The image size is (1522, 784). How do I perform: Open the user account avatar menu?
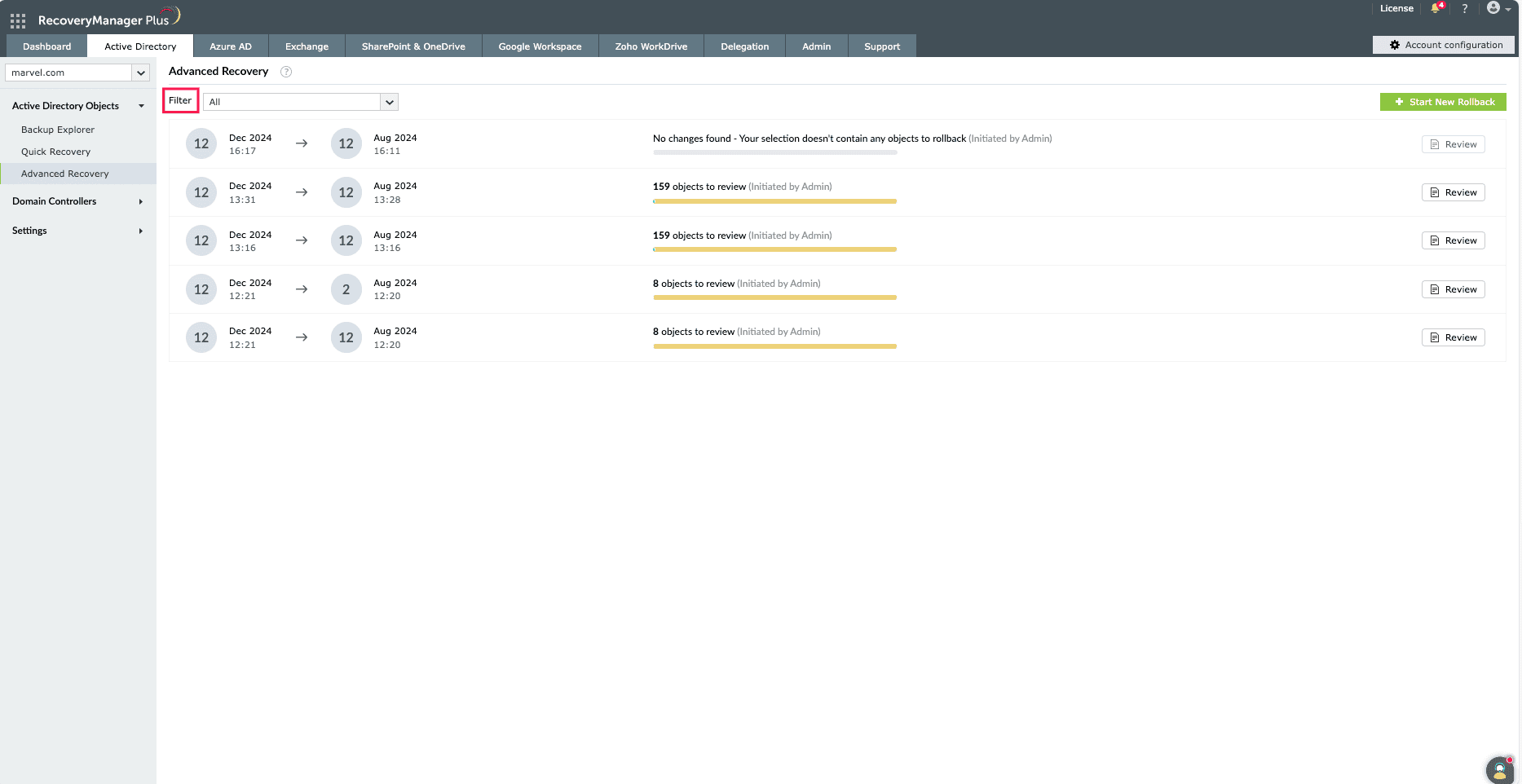coord(1498,8)
